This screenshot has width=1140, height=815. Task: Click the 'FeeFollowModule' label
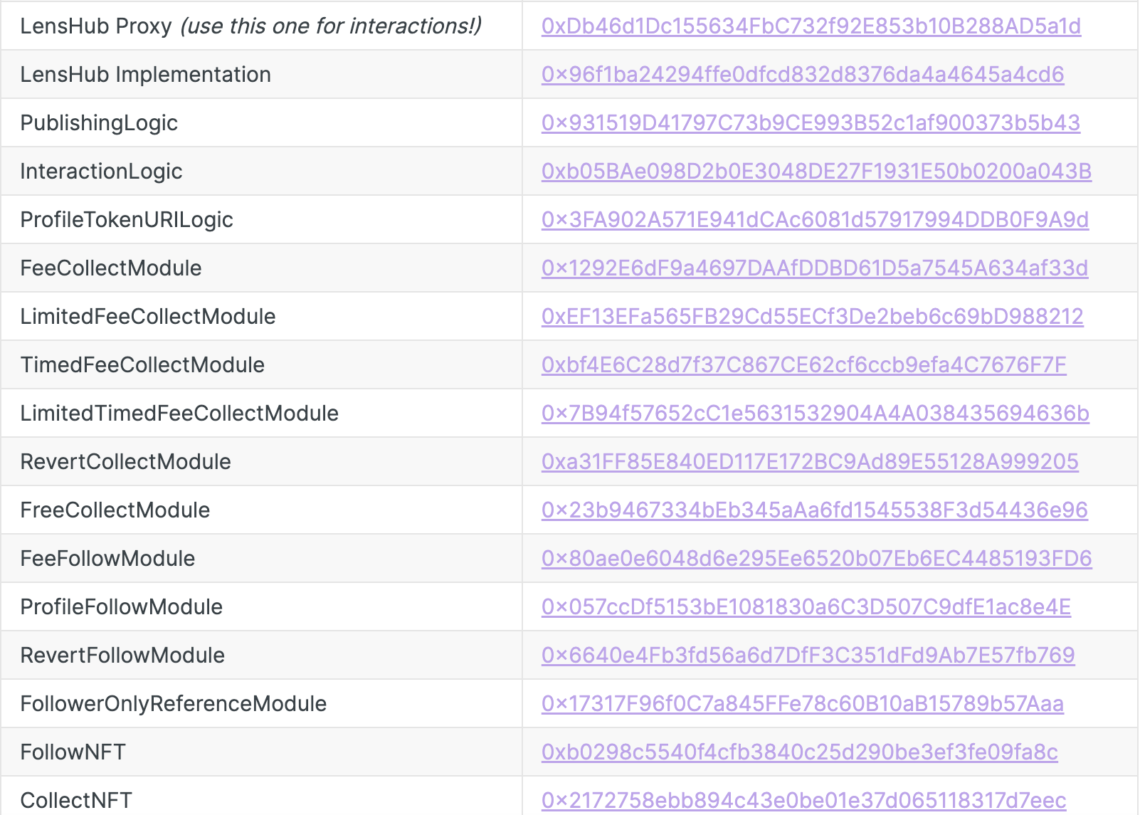tap(108, 558)
